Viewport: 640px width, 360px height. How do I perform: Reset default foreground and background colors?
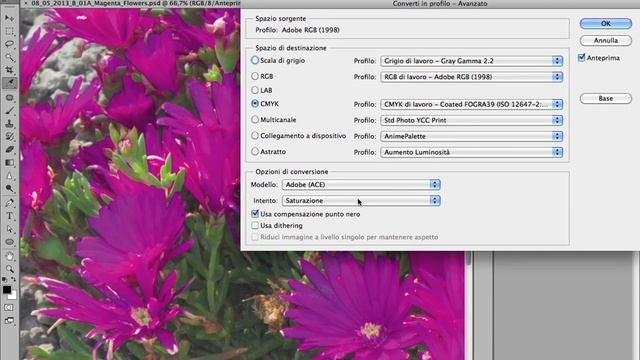pos(4,280)
